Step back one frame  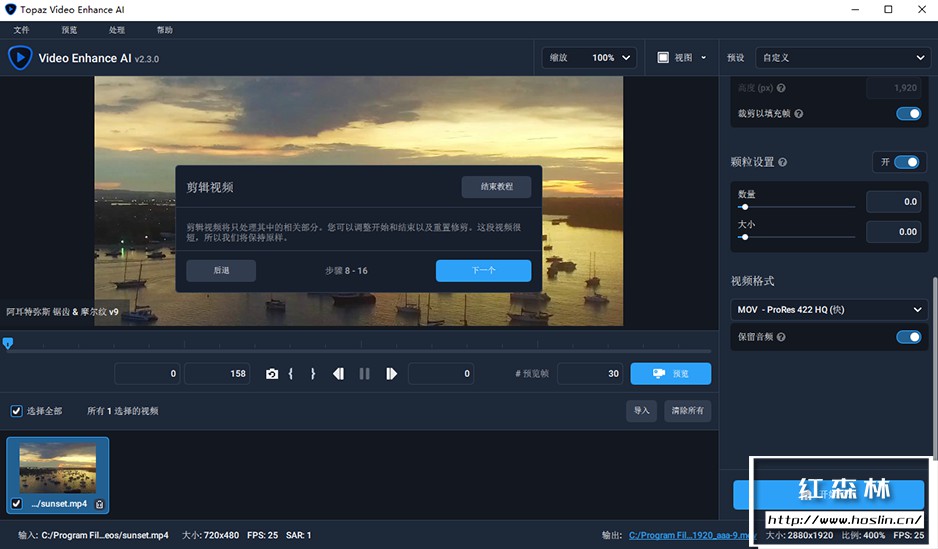point(339,374)
